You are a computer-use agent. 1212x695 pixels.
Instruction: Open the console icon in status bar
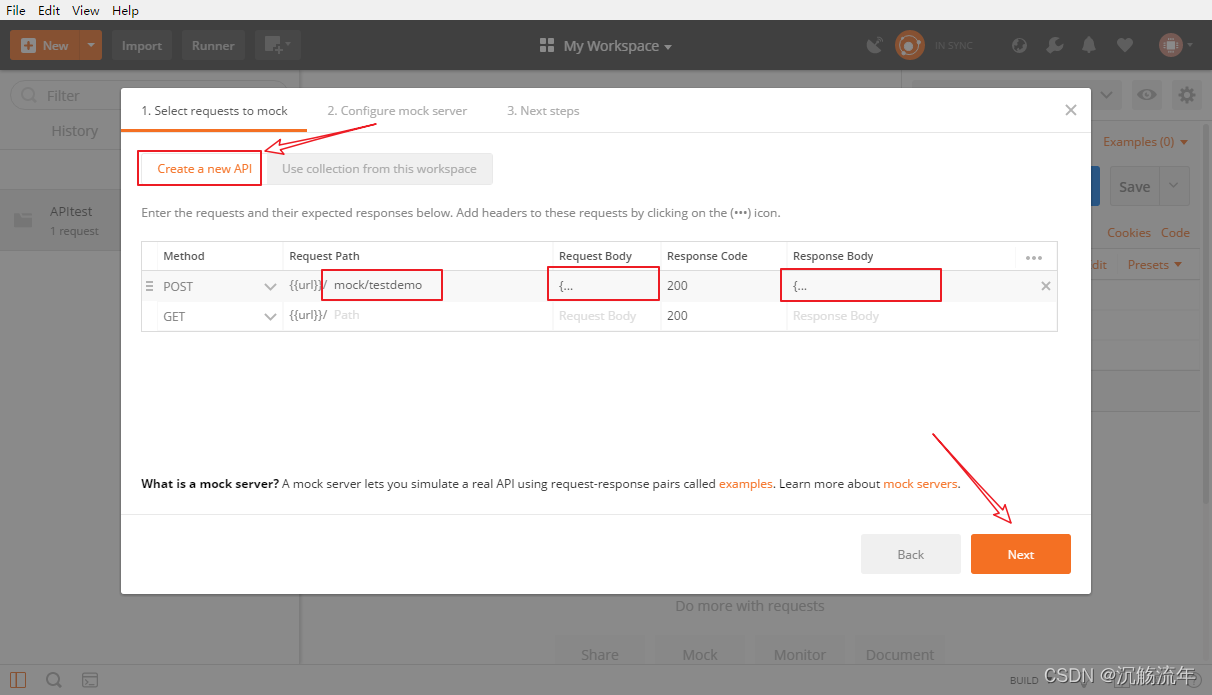[x=90, y=680]
